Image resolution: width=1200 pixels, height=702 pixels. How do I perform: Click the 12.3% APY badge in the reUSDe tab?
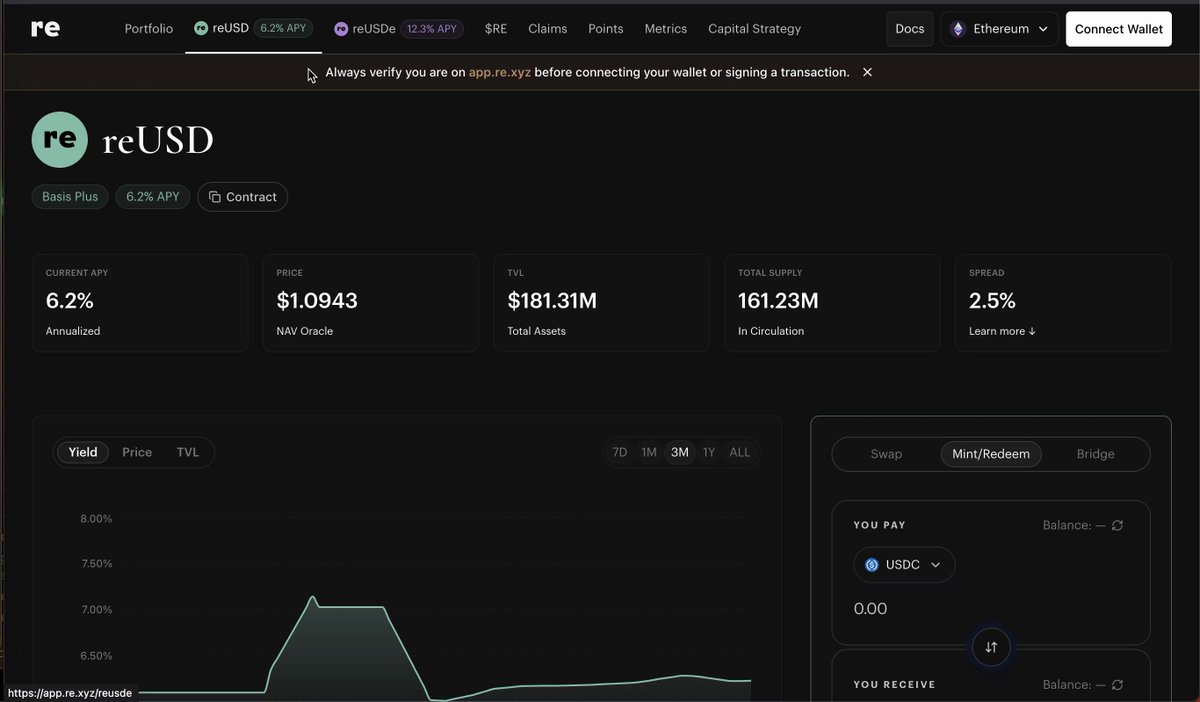[431, 29]
